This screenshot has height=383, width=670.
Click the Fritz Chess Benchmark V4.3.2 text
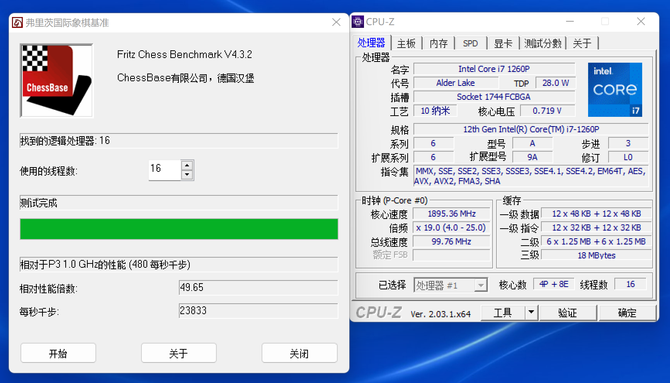(185, 54)
